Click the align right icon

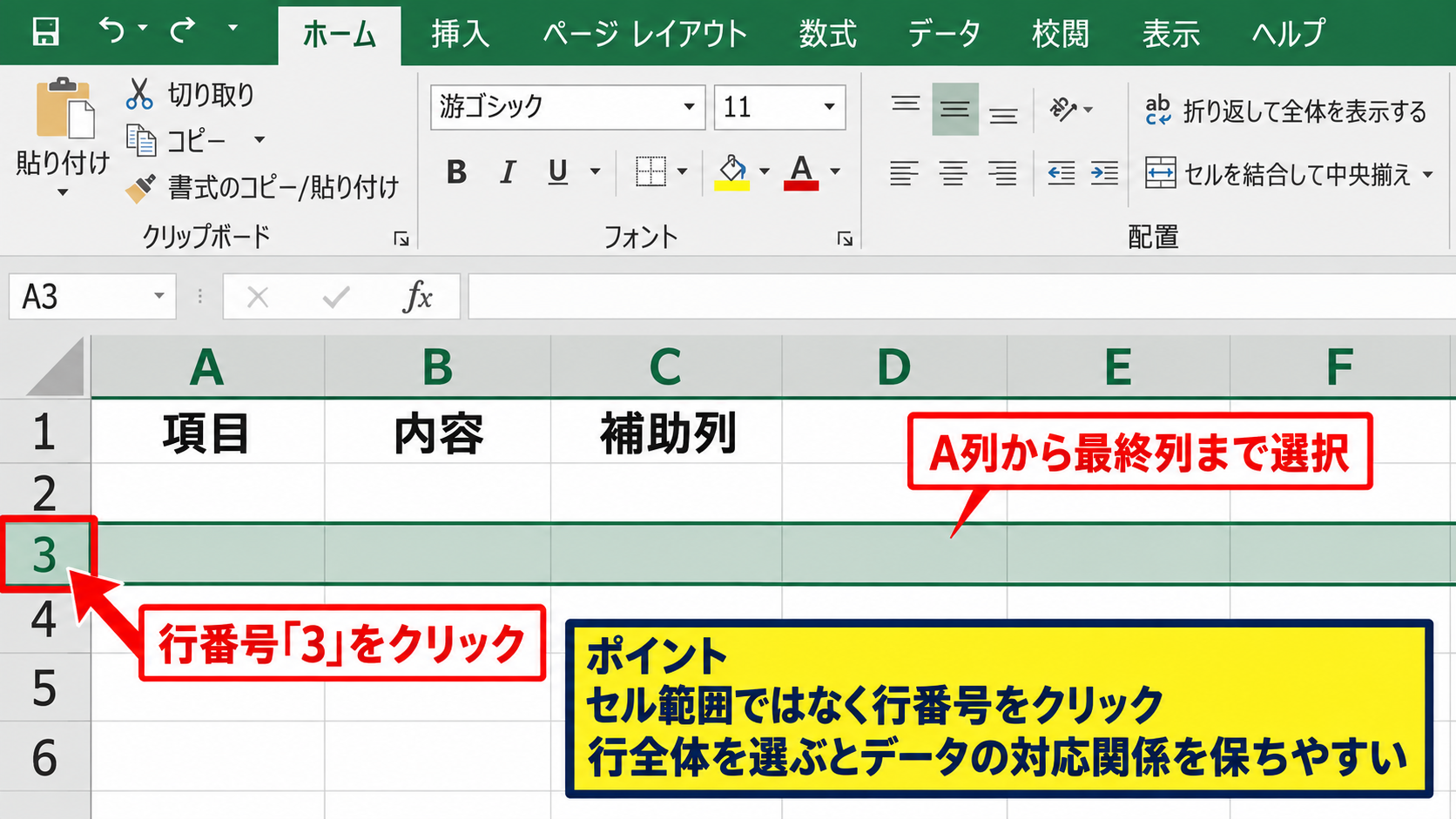[1003, 173]
